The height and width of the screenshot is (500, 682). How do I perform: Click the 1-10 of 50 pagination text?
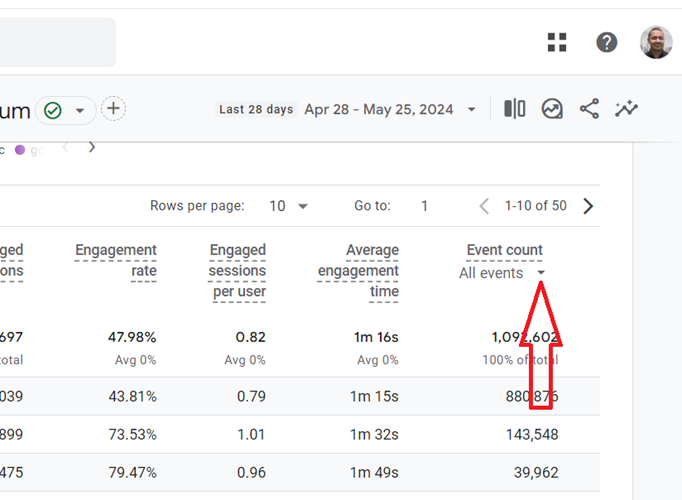coord(535,206)
